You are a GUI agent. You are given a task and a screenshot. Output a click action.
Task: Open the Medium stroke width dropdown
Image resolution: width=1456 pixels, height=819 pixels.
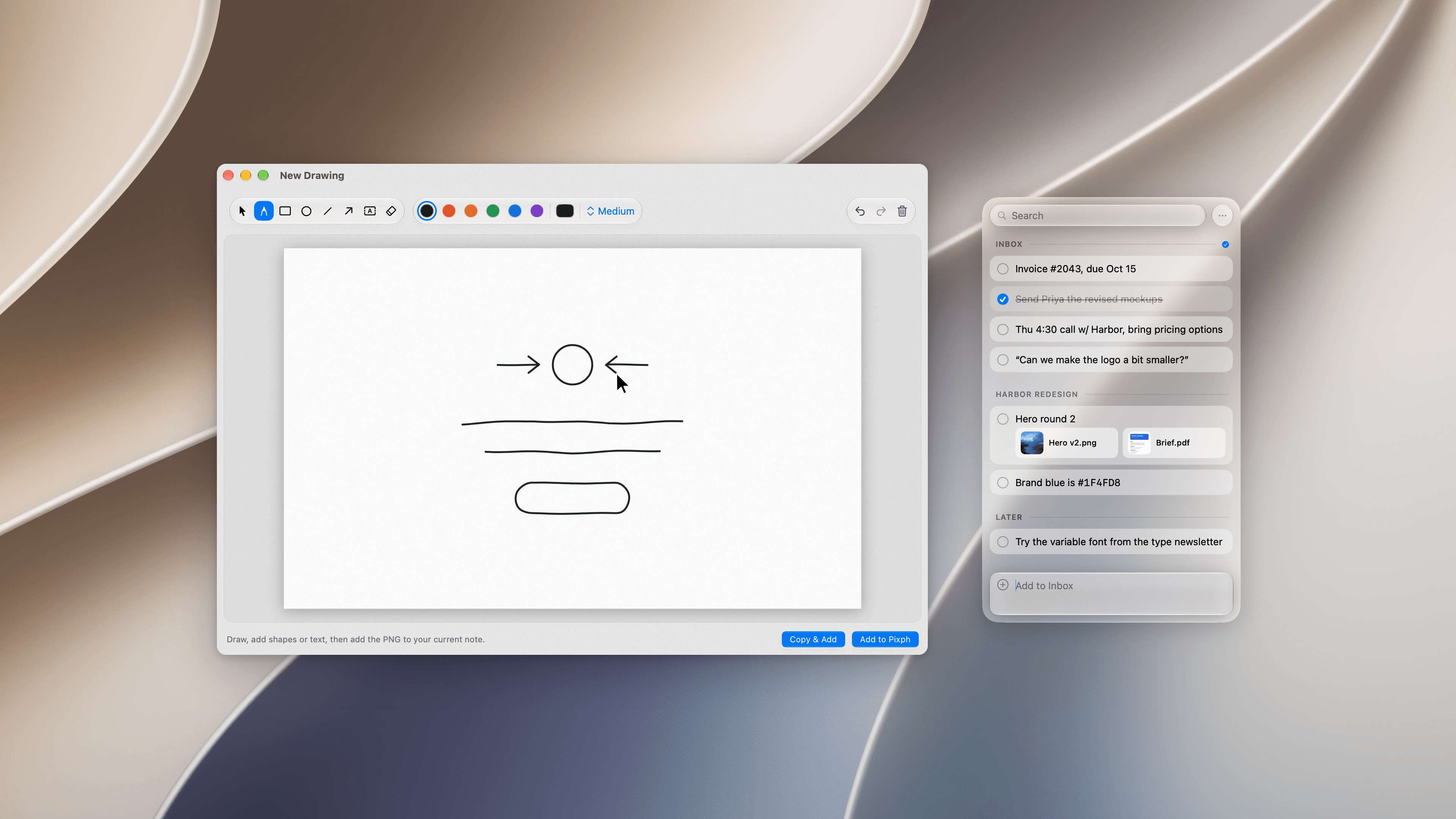pyautogui.click(x=610, y=212)
